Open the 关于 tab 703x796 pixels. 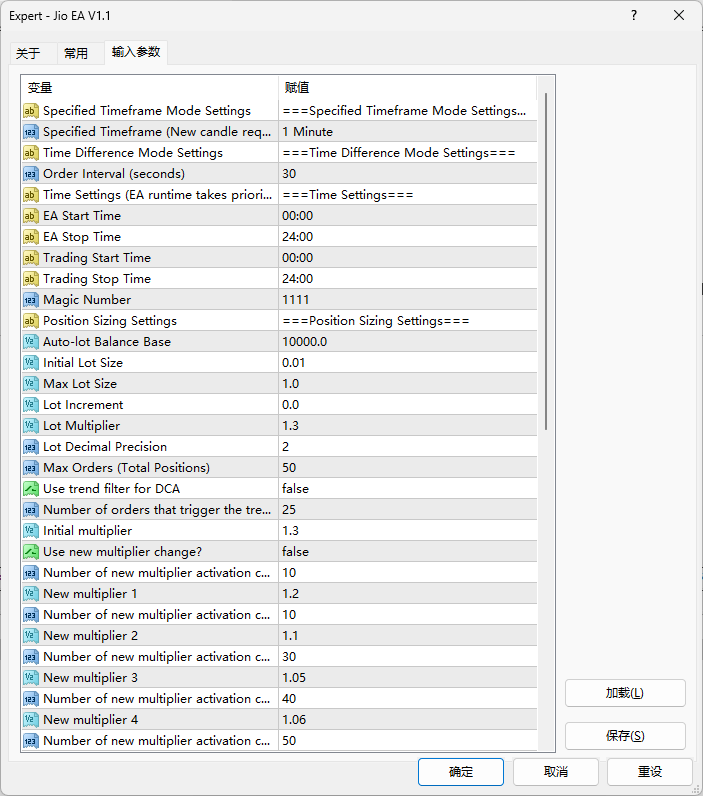coord(29,54)
